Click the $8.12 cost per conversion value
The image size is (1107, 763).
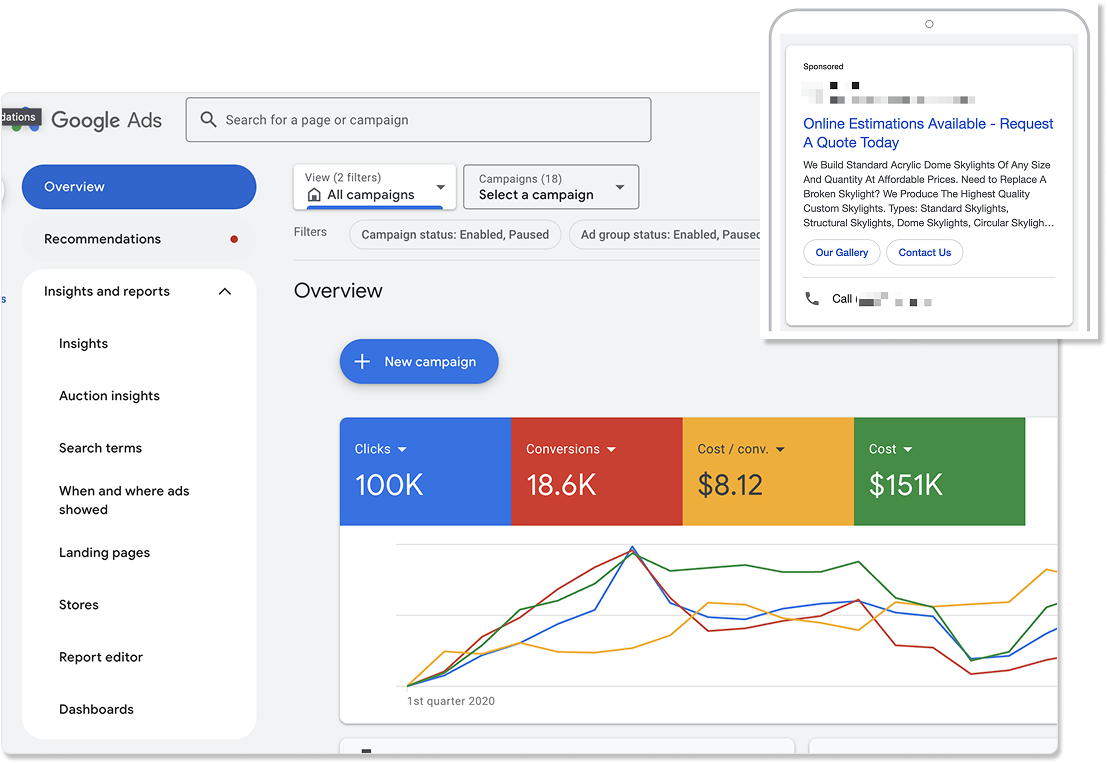pyautogui.click(x=730, y=485)
